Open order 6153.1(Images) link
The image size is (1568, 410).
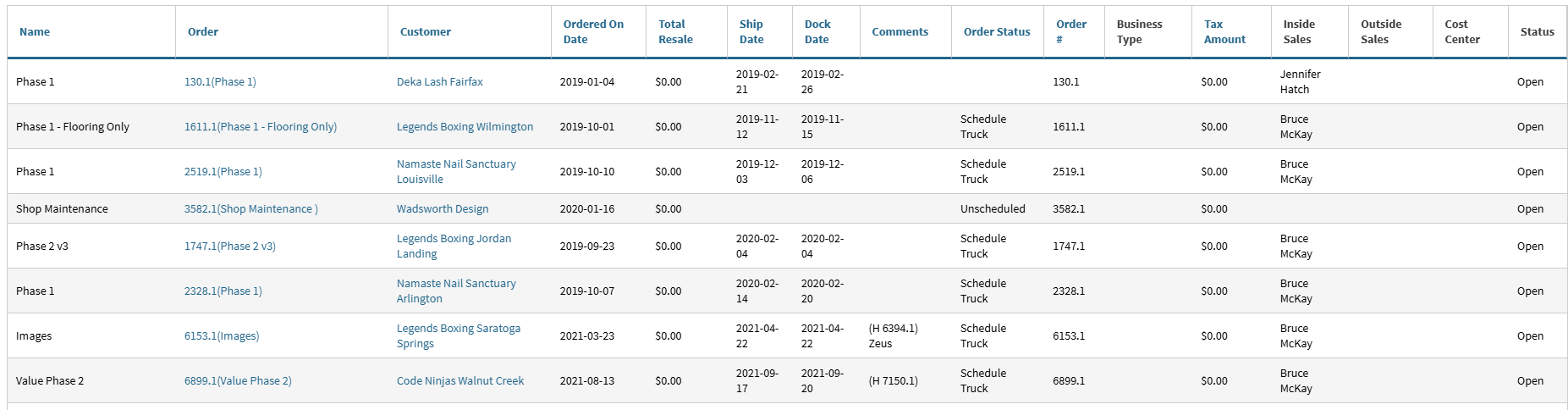pos(222,336)
